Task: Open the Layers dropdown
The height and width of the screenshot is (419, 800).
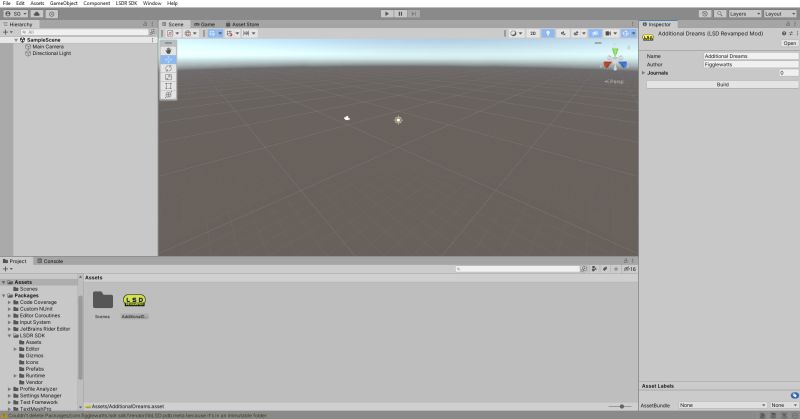Action: pos(745,14)
